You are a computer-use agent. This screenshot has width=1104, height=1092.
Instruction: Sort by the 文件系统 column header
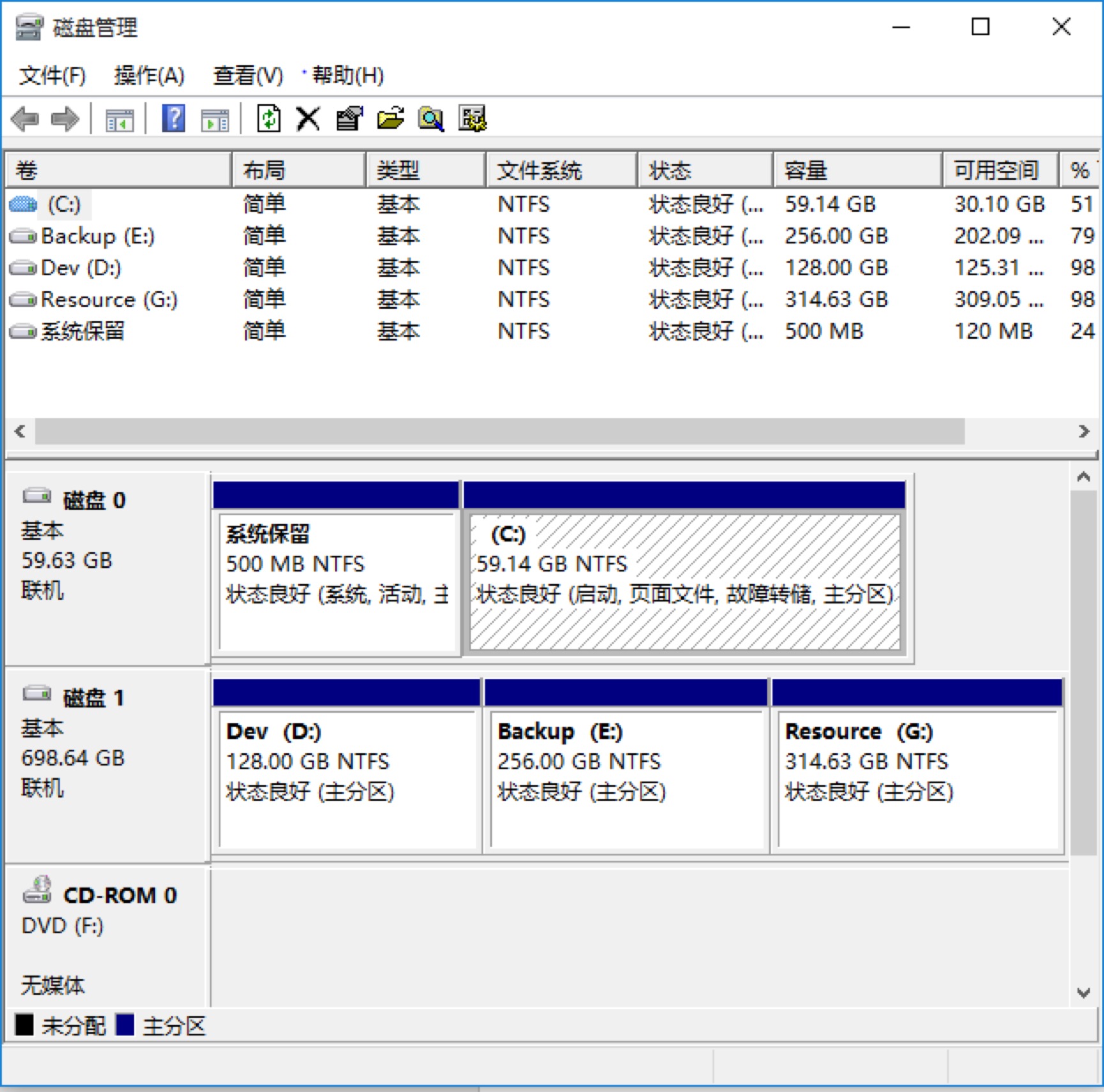click(561, 170)
